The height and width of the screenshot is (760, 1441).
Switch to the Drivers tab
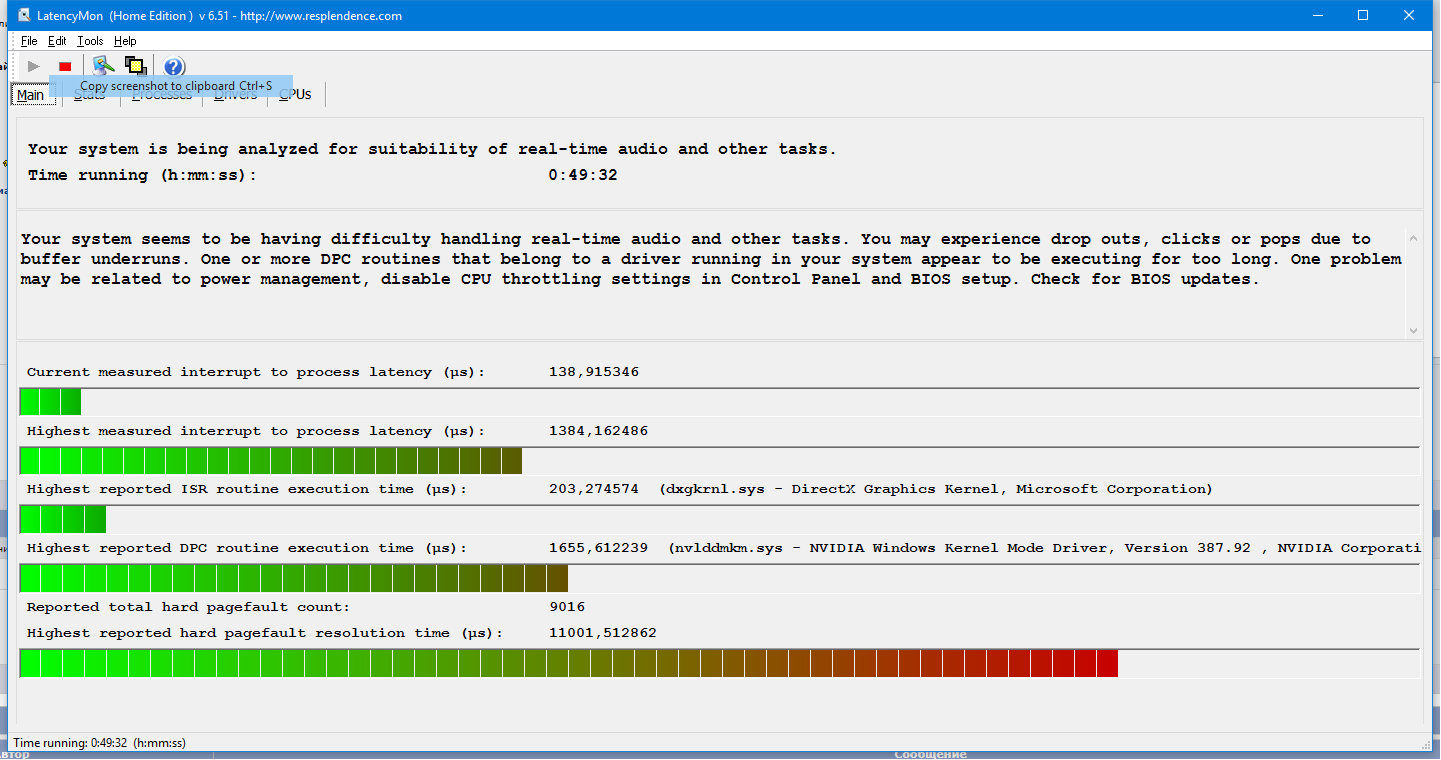235,95
